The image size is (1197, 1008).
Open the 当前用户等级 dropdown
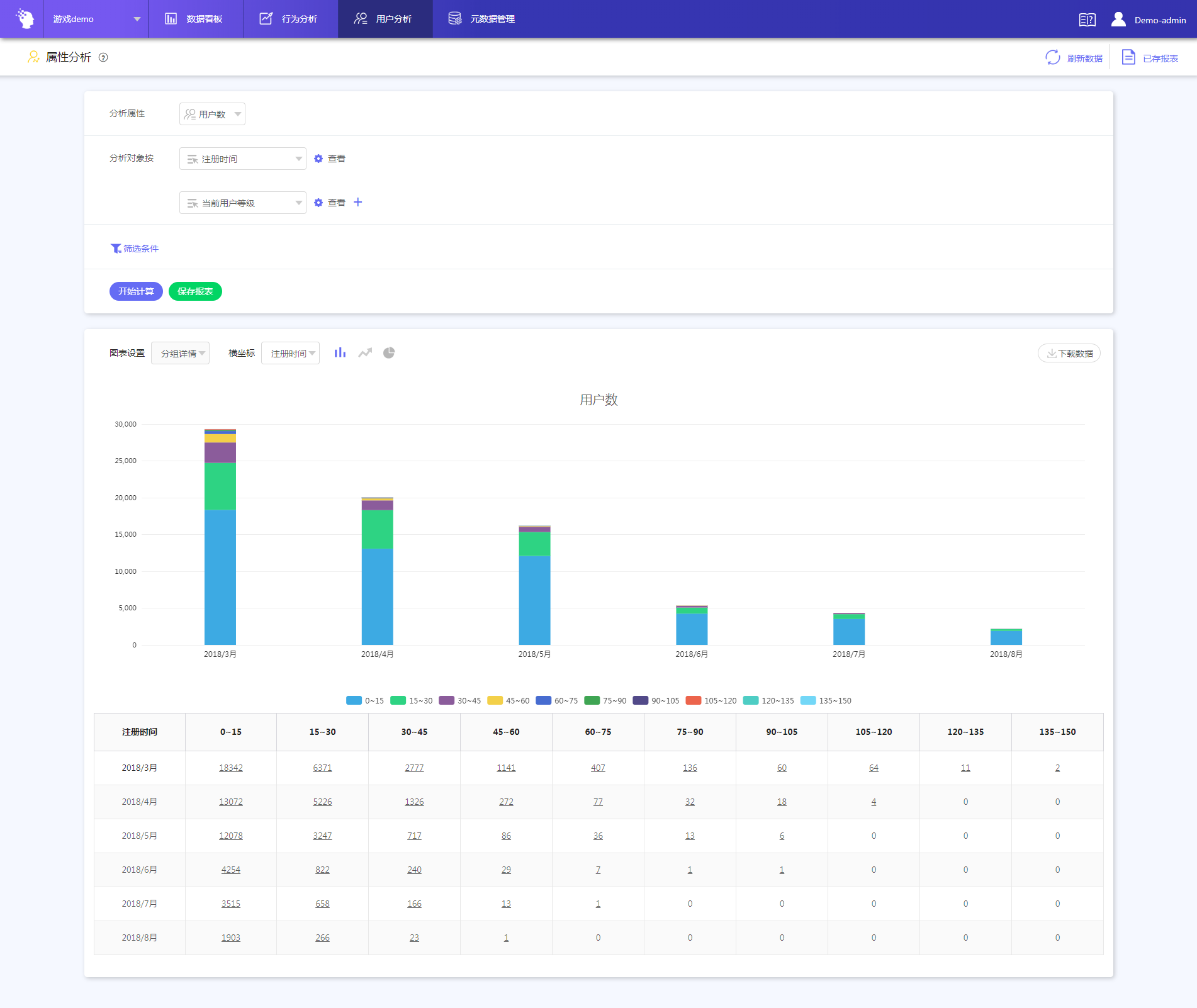[x=243, y=203]
